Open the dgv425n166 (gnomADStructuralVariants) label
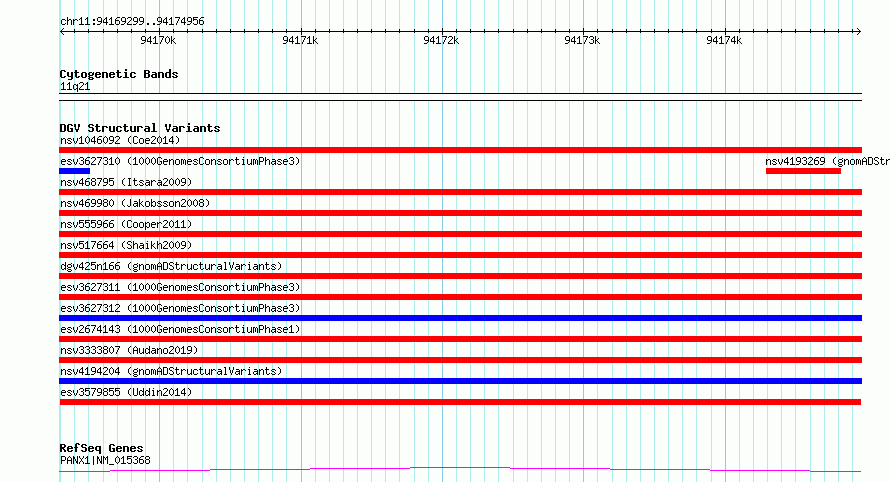Viewport: 890px width, 482px height. point(171,266)
